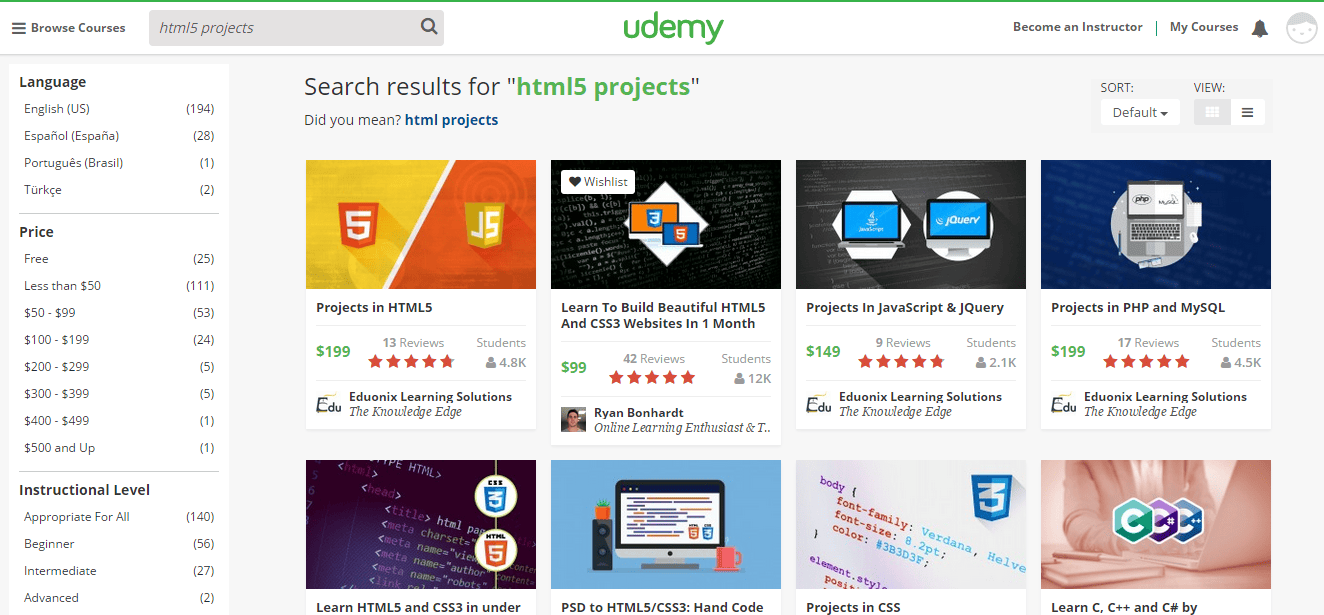Screen dimensions: 1324x615
Task: Click 13 Reviews on Projects in HTML5
Action: point(413,342)
